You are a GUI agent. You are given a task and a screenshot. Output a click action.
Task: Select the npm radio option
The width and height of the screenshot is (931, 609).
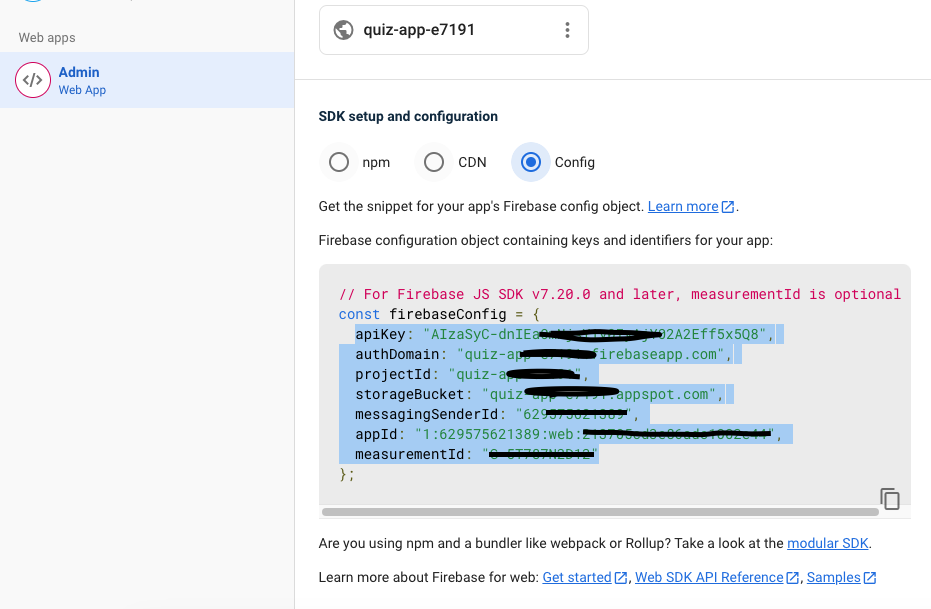pos(339,162)
